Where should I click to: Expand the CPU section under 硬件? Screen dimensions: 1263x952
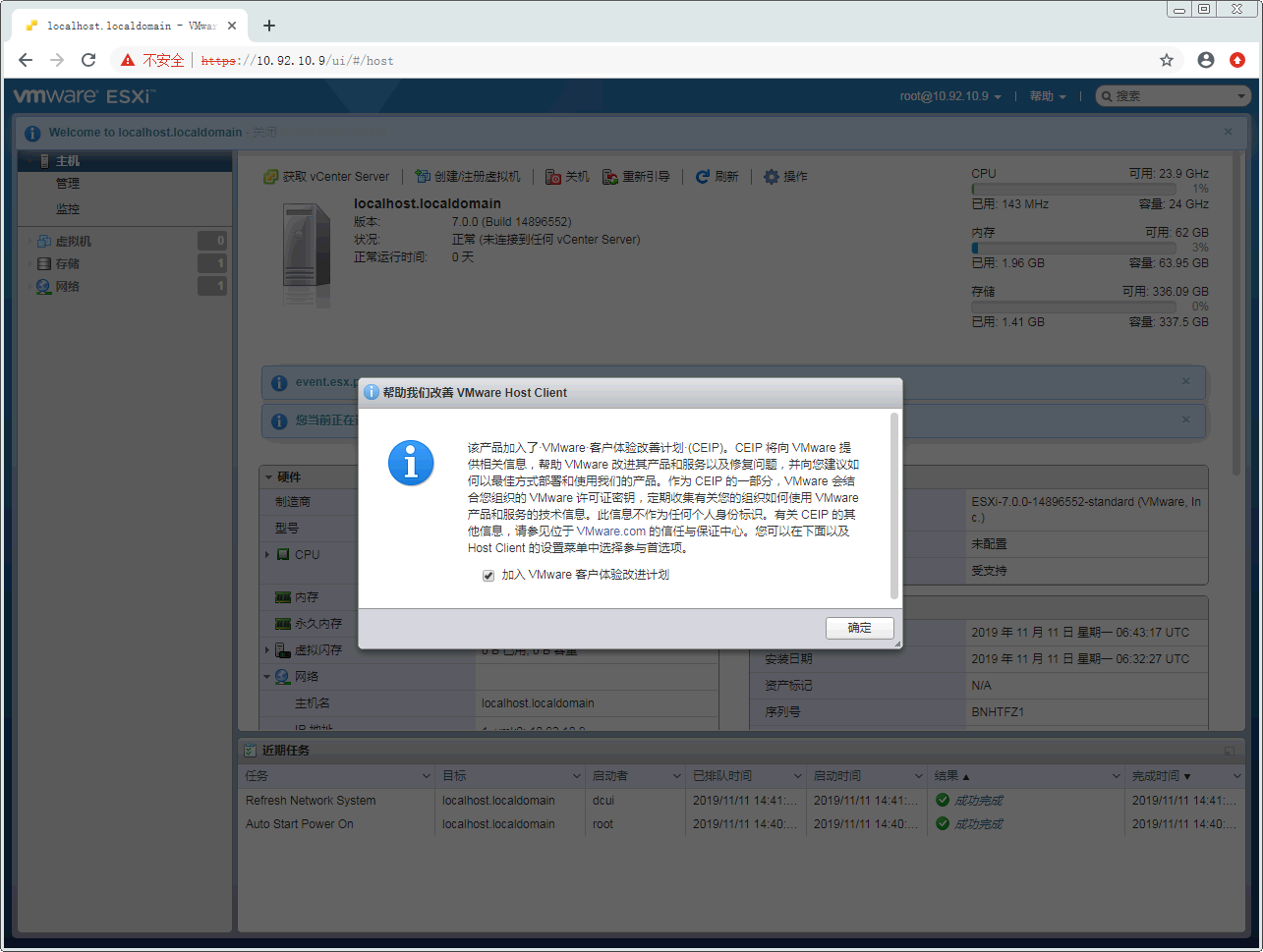(x=267, y=554)
